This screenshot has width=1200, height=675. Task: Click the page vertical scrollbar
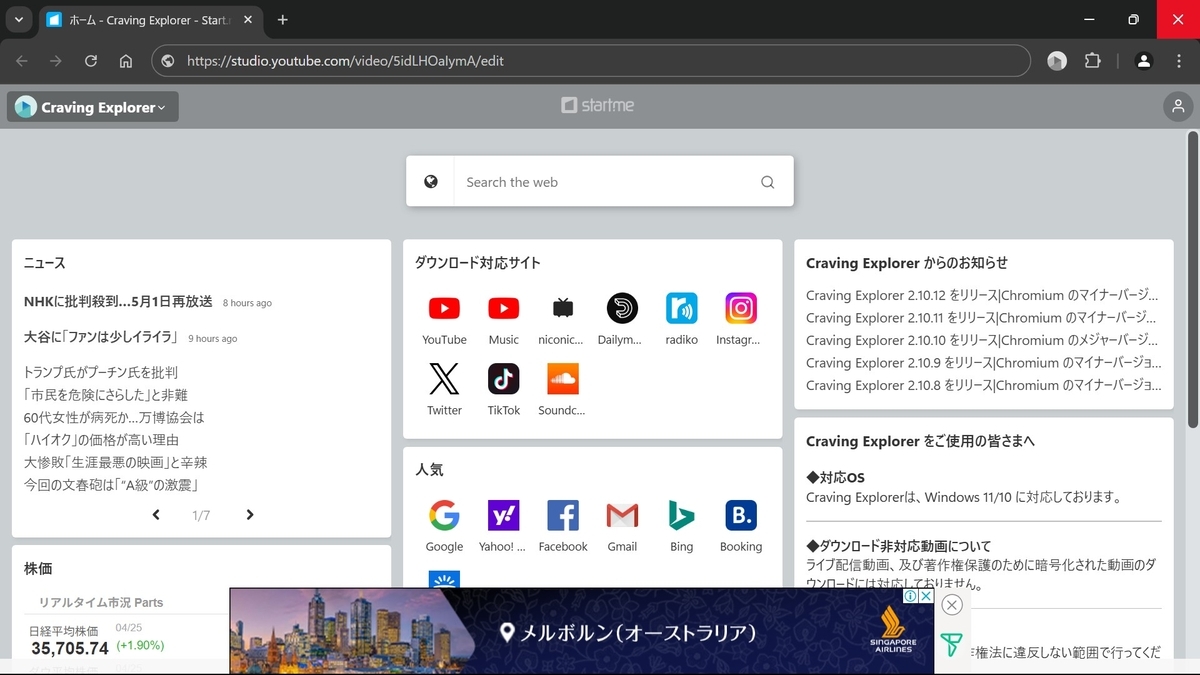click(x=1192, y=280)
